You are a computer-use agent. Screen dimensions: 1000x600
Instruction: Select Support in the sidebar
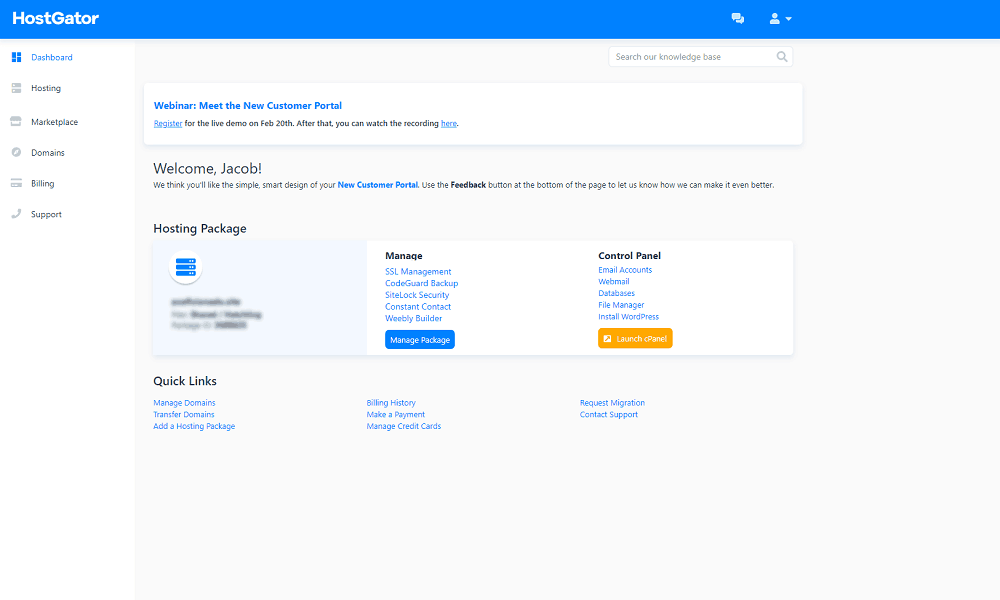(47, 214)
